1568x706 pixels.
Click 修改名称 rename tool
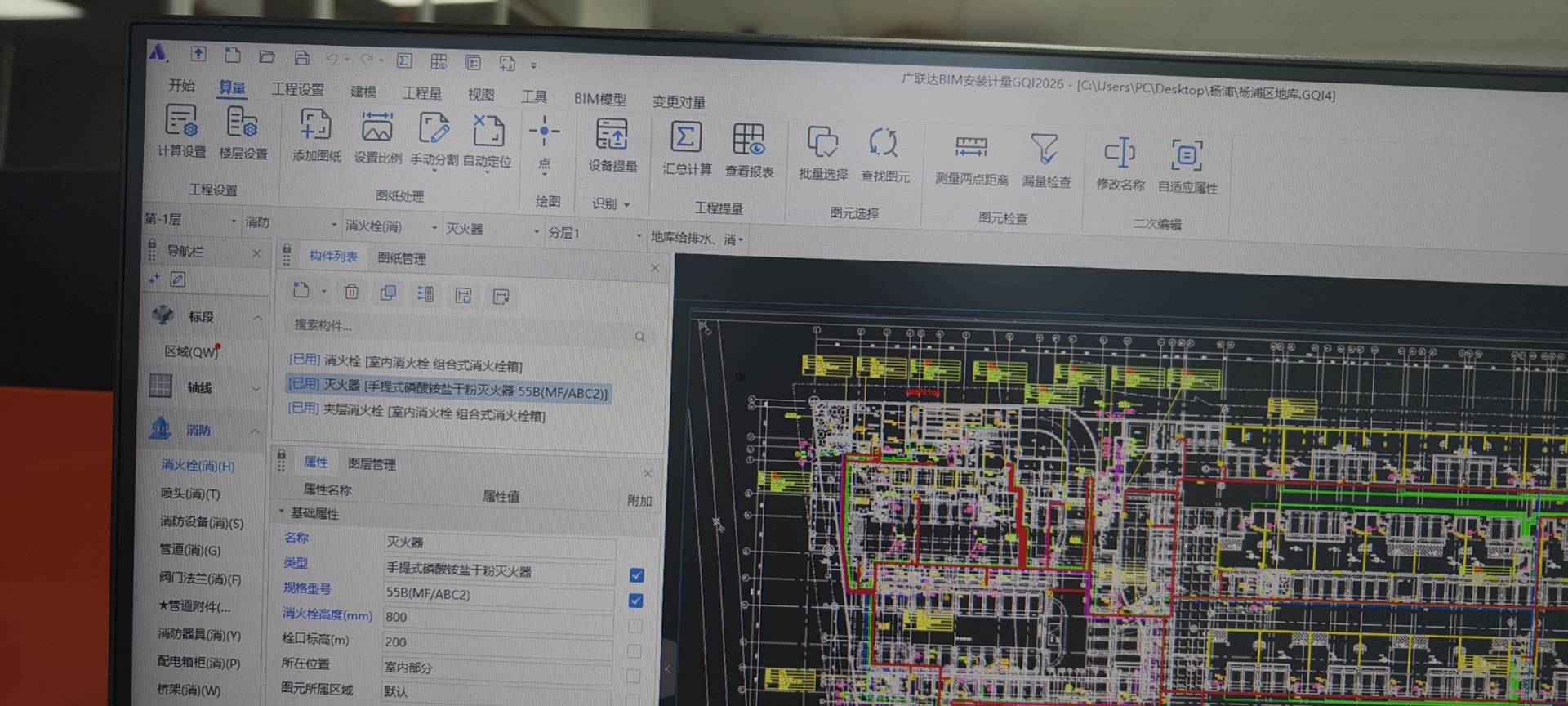pos(1120,164)
